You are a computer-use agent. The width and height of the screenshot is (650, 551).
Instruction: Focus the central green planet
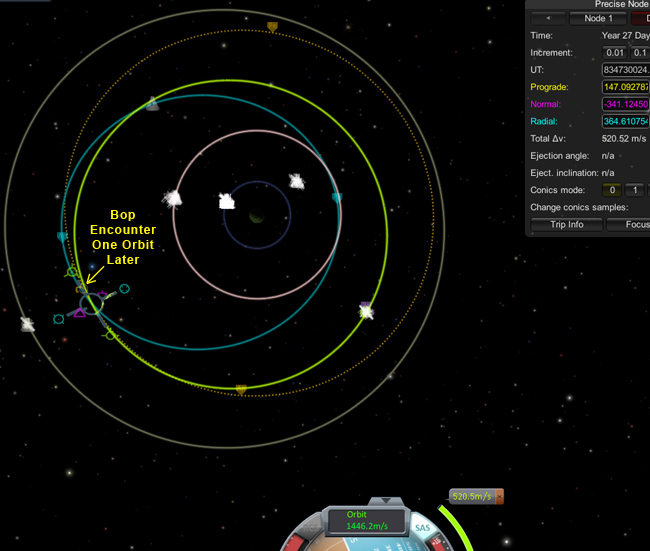[x=257, y=216]
